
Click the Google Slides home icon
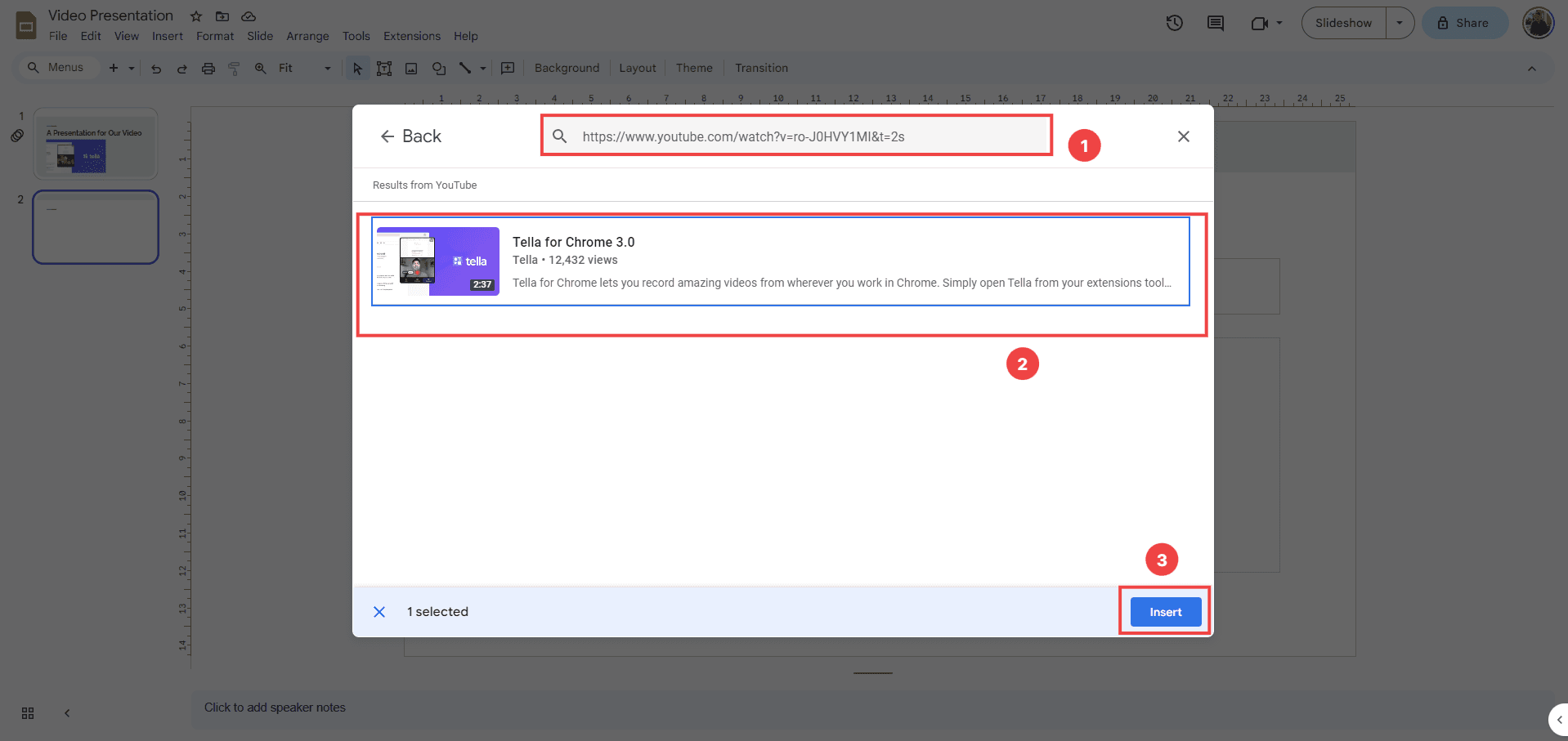[x=26, y=25]
